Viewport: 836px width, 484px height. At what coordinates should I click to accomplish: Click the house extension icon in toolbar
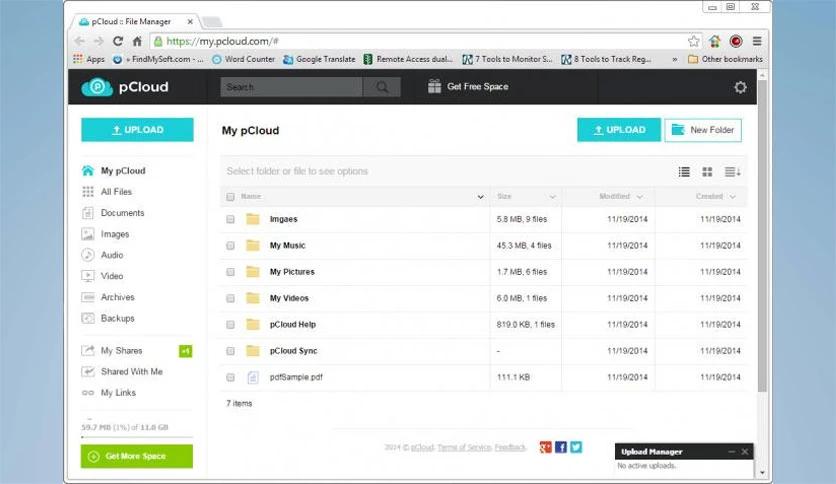coord(715,41)
